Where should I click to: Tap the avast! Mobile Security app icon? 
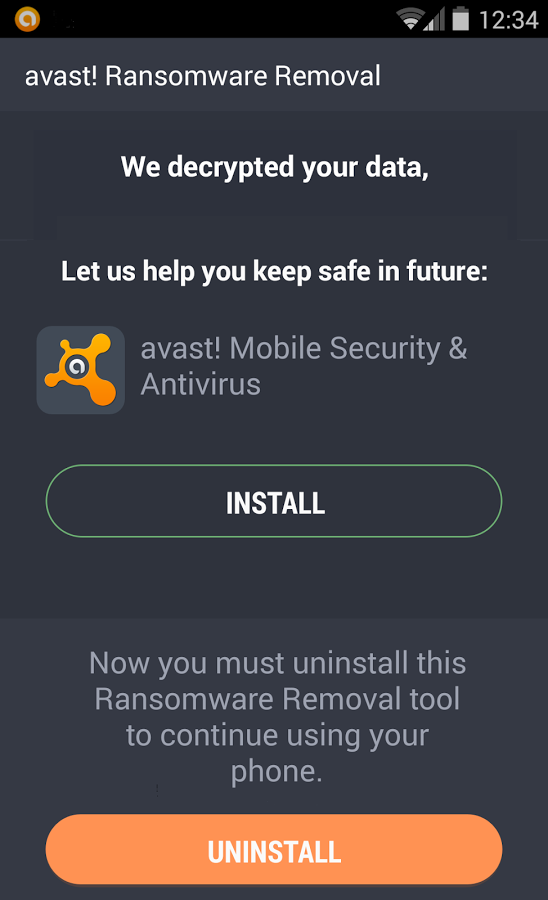click(81, 370)
